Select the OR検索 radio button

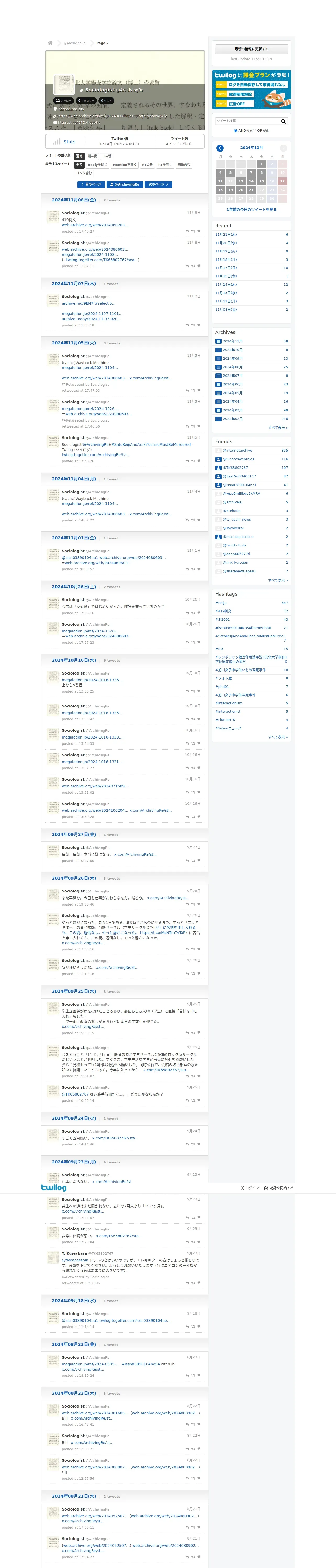coord(255,131)
